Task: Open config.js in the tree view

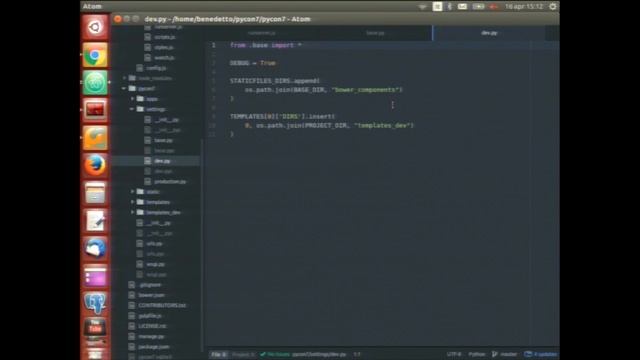Action: click(156, 68)
